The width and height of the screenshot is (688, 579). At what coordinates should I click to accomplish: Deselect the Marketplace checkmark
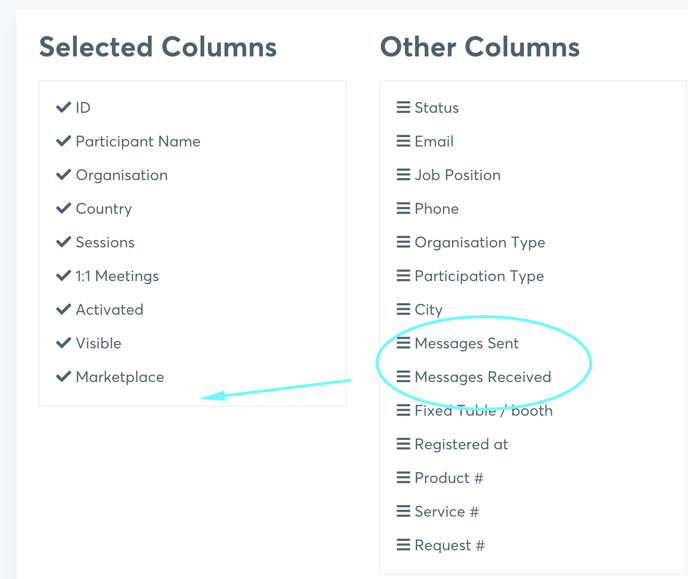64,377
